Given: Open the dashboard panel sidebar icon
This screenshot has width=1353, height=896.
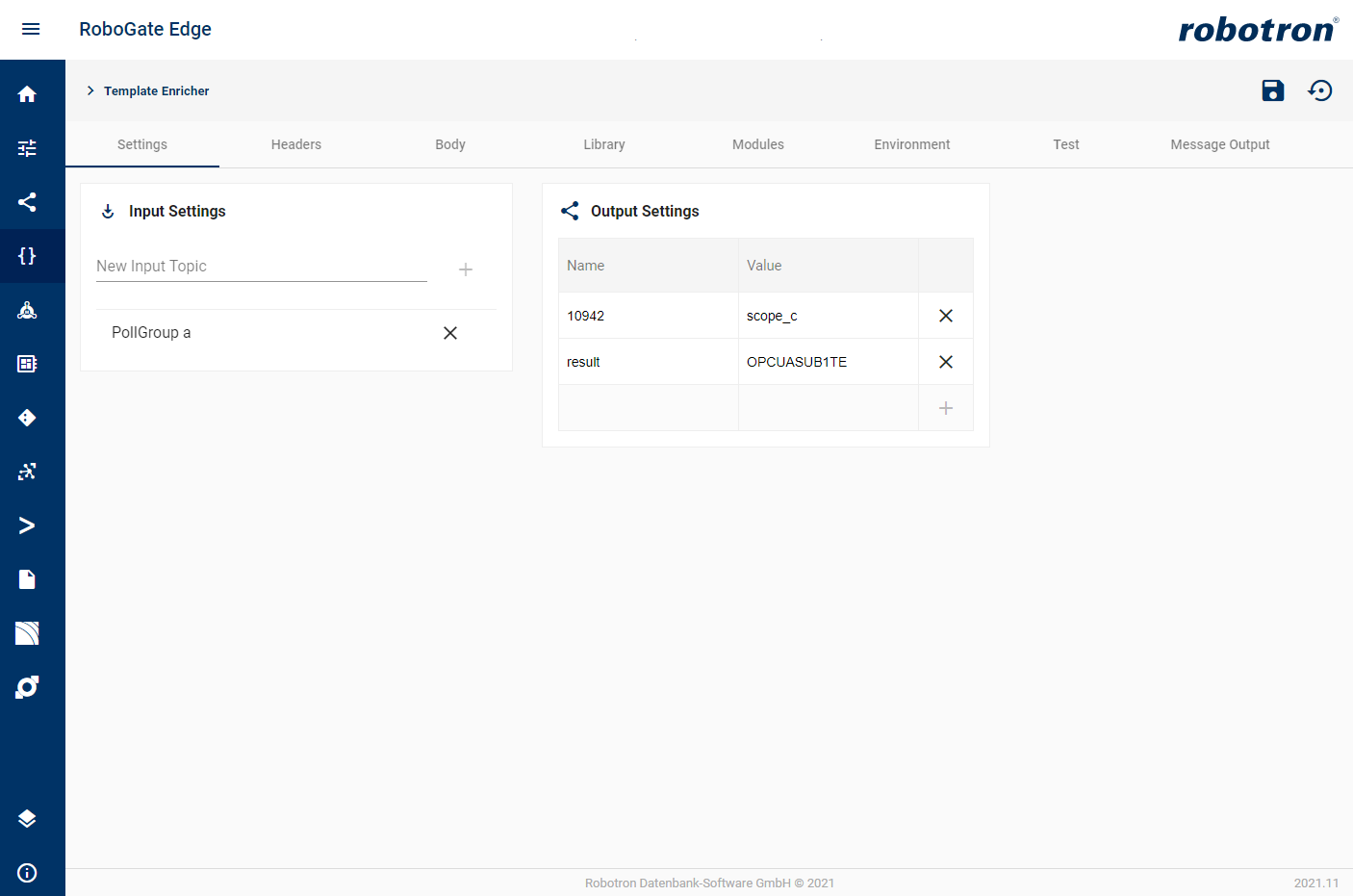Looking at the screenshot, I should point(27,364).
